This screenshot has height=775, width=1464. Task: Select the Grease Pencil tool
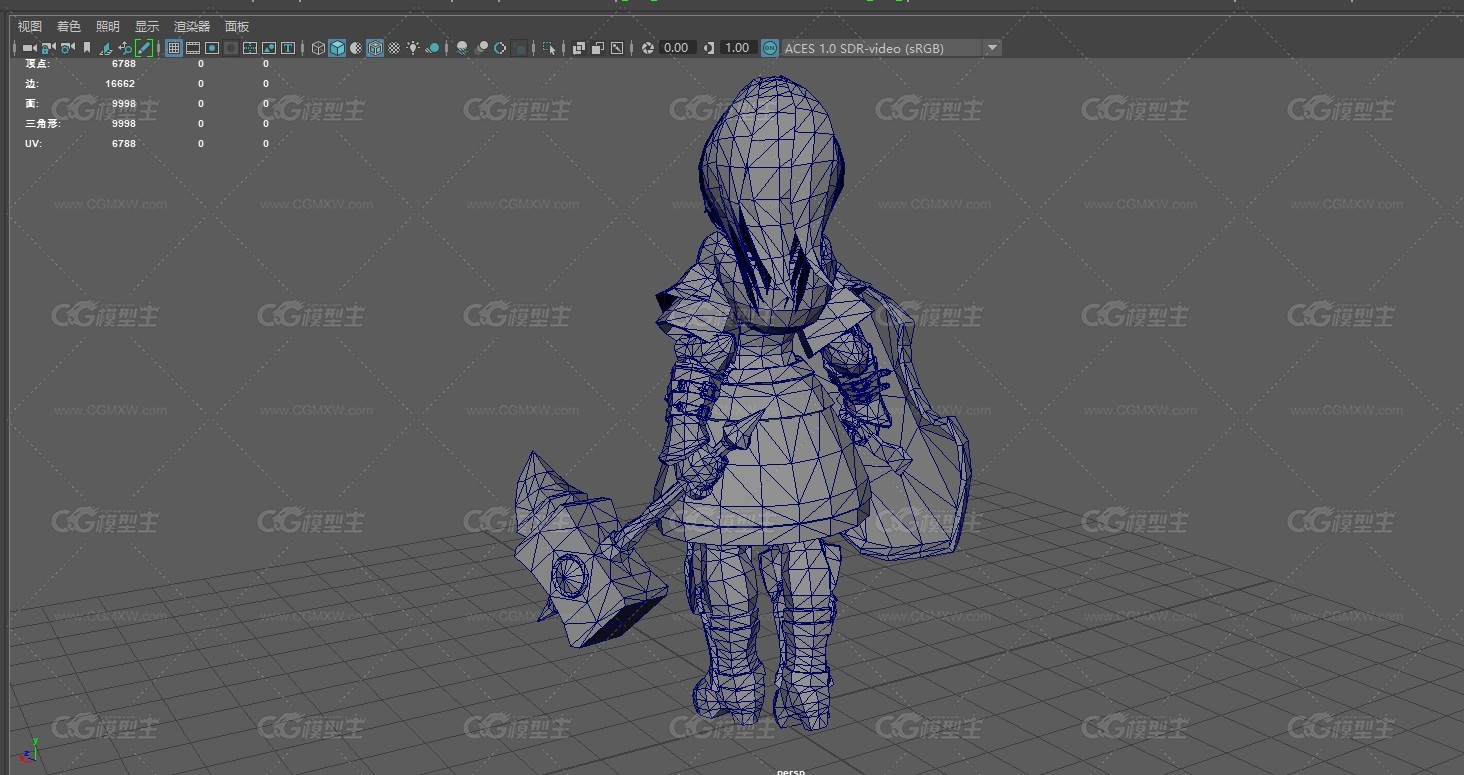144,48
